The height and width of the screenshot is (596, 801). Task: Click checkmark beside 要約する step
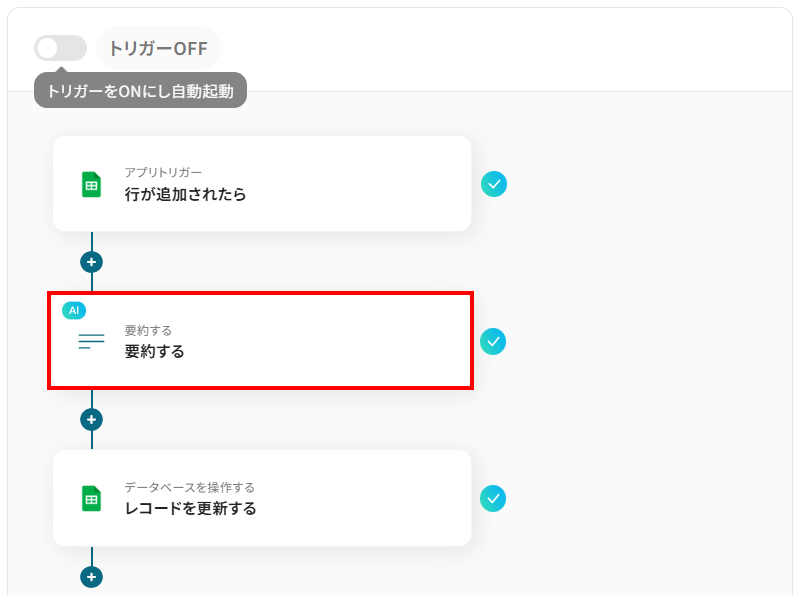pyautogui.click(x=493, y=341)
